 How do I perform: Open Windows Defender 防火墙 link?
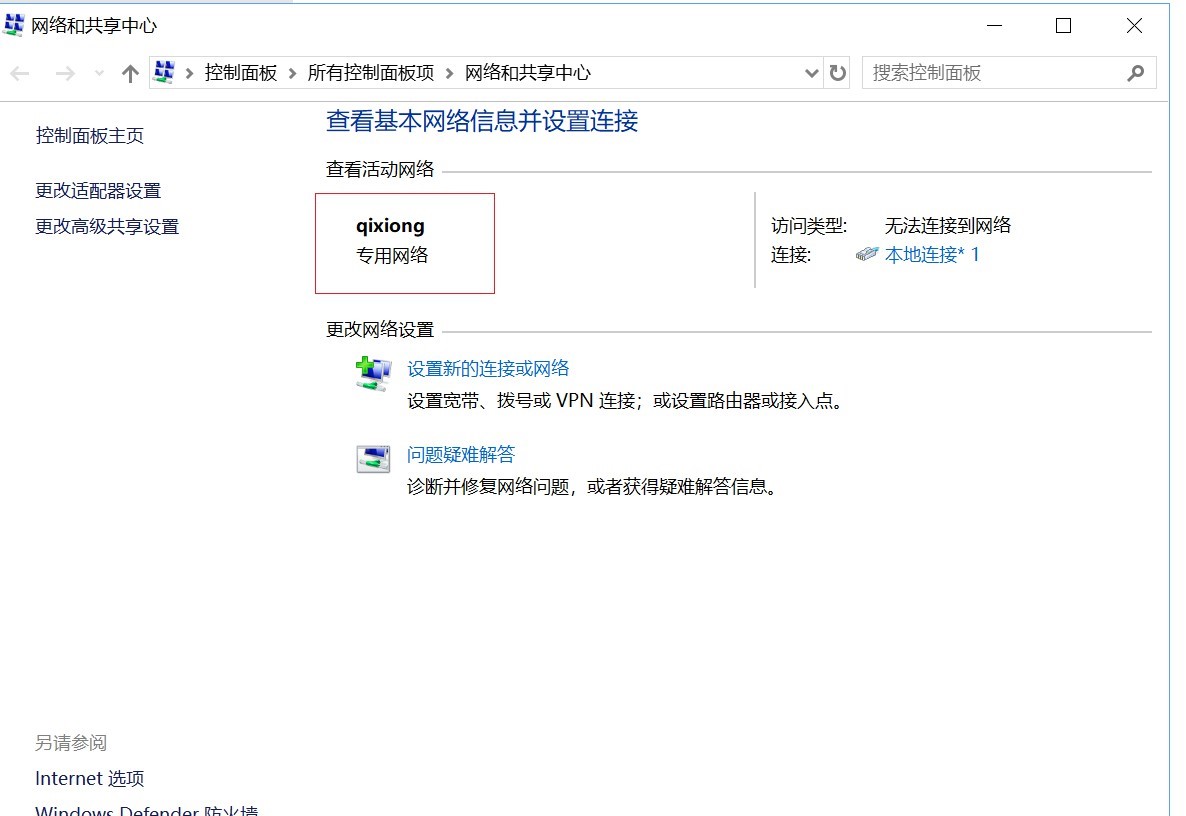click(x=147, y=810)
